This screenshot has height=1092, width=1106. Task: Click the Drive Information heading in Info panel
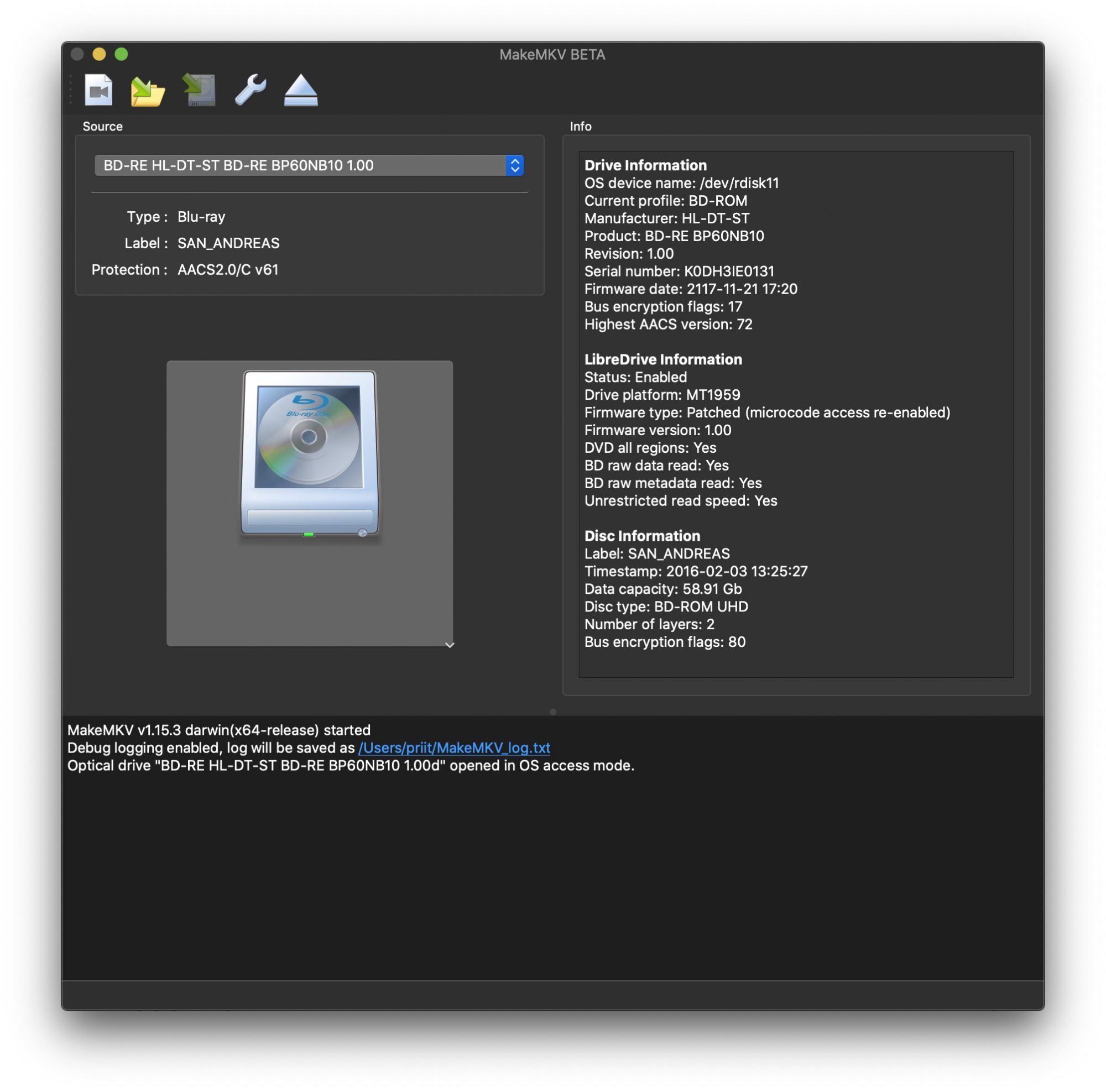(645, 165)
